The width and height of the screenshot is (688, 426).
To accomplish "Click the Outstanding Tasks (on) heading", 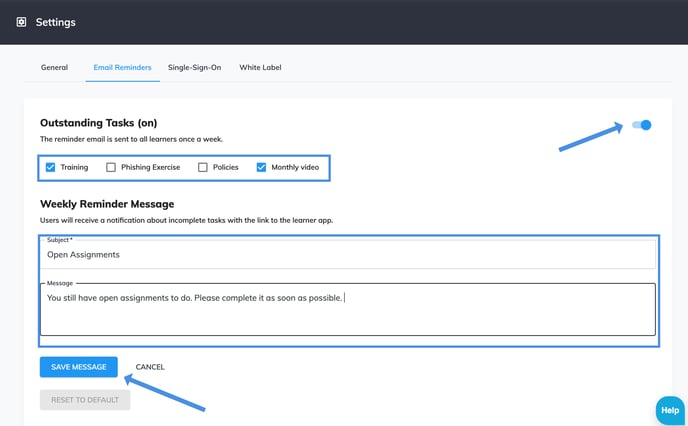I will [x=99, y=123].
